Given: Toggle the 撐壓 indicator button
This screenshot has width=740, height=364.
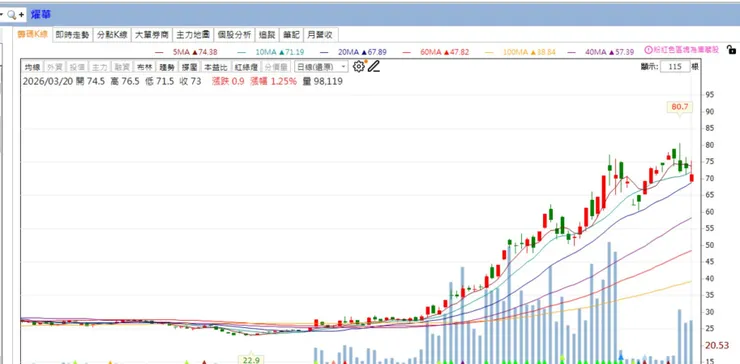Looking at the screenshot, I should pyautogui.click(x=190, y=67).
